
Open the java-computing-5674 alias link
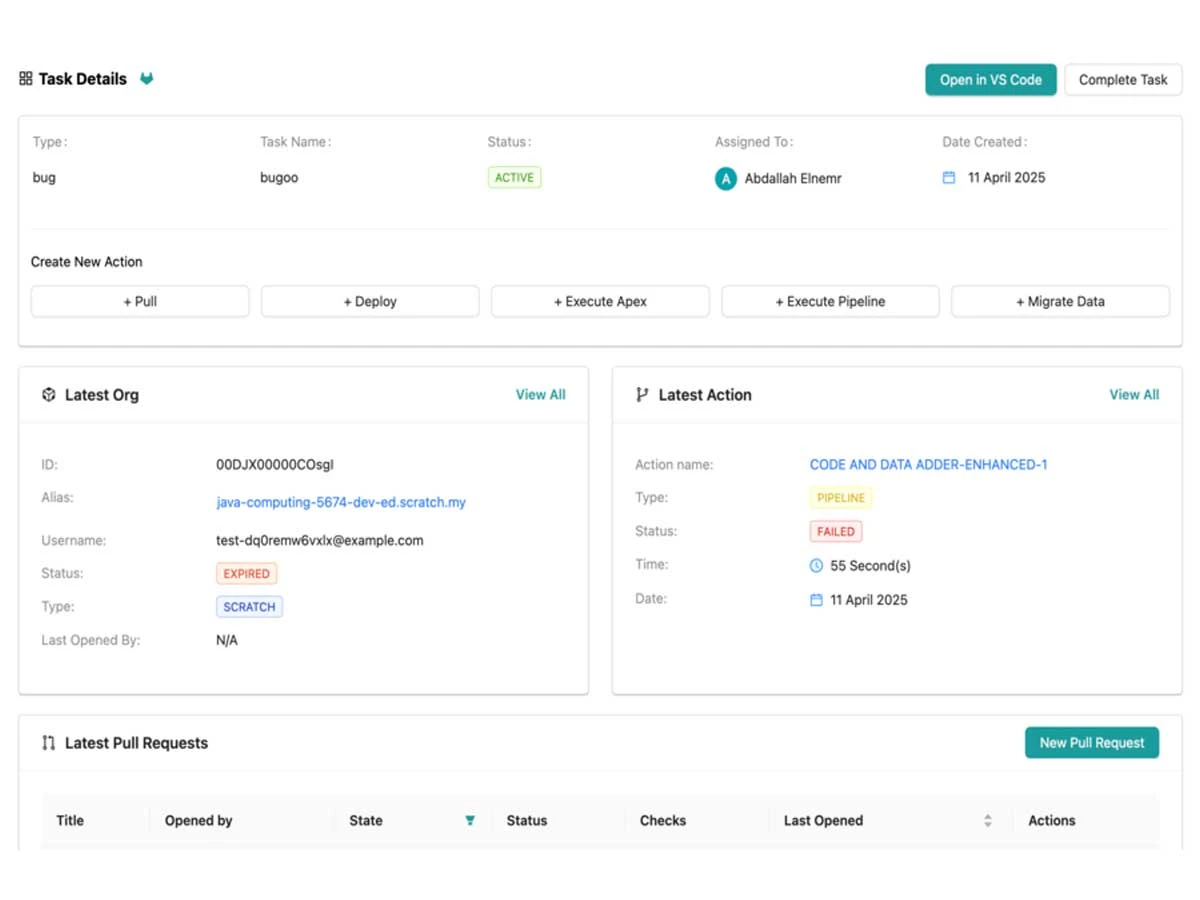coord(341,503)
